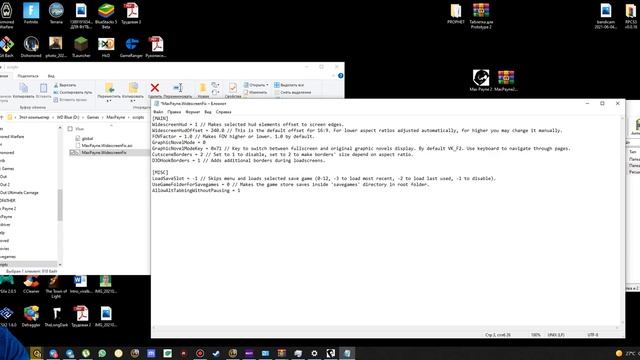Open the Explorer help question mark icon
Viewport: 640px width, 360px height.
click(340, 76)
